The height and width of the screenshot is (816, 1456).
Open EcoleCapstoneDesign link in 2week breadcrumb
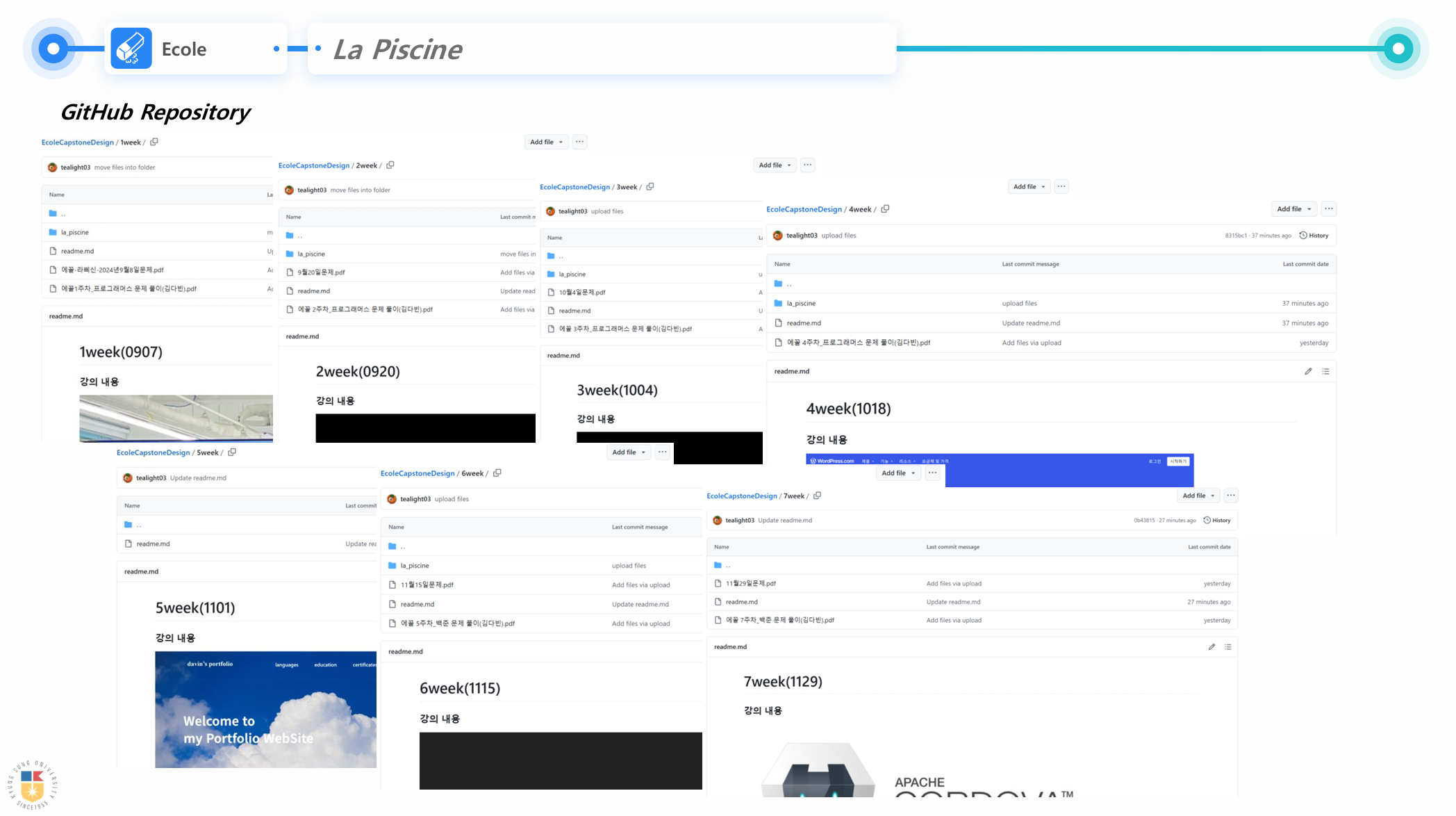314,165
